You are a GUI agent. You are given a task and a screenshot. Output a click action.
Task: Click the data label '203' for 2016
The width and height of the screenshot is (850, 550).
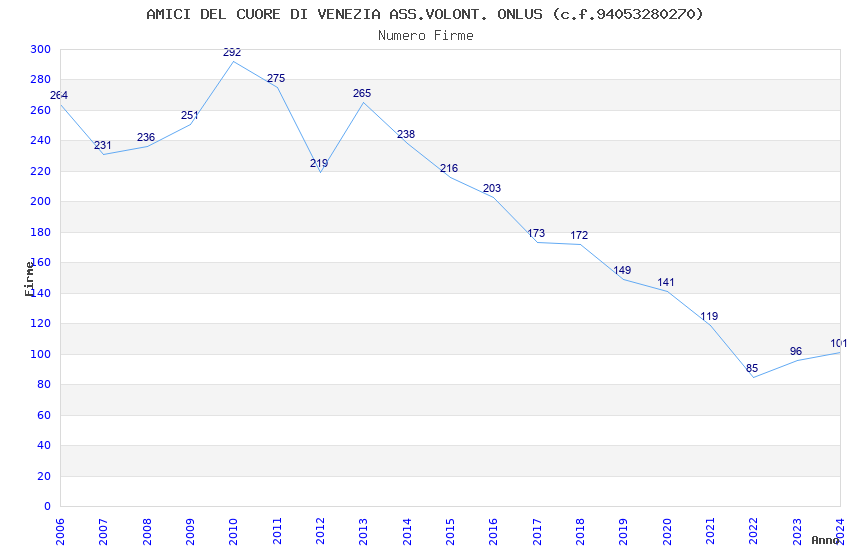click(492, 188)
